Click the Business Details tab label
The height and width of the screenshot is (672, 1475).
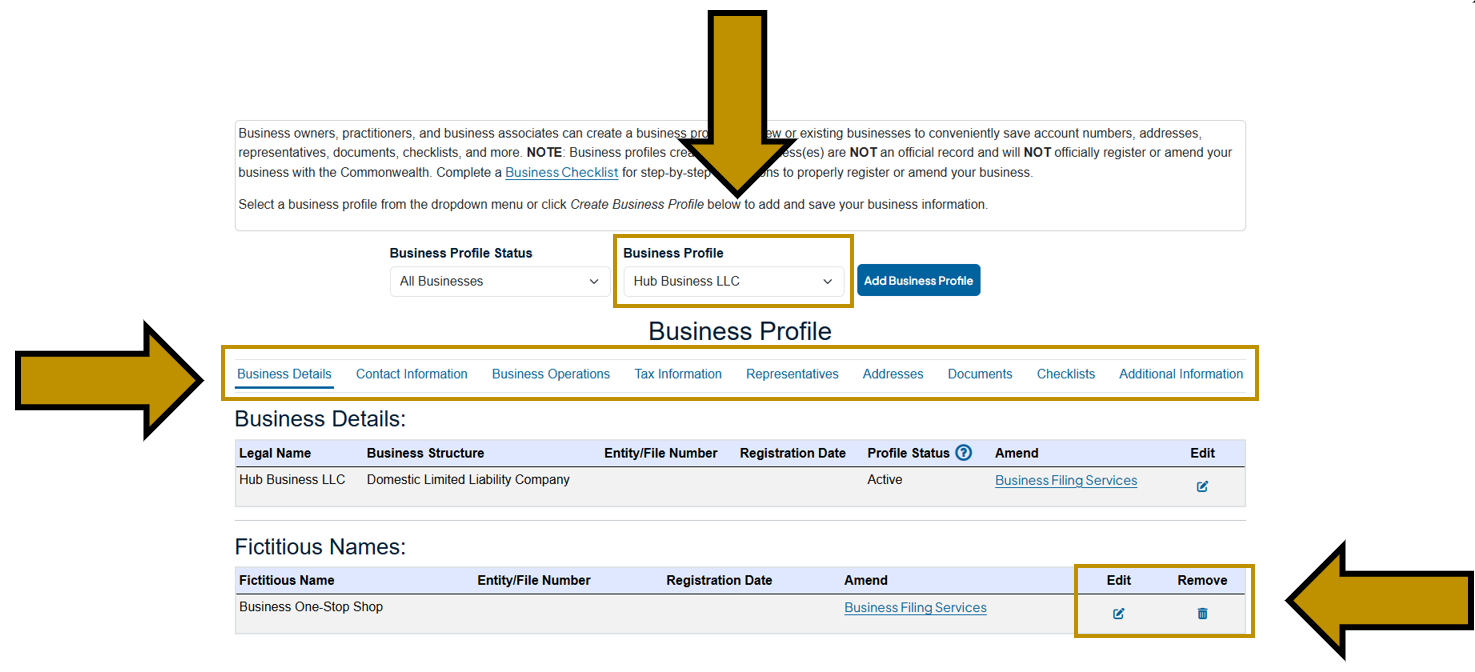point(284,373)
